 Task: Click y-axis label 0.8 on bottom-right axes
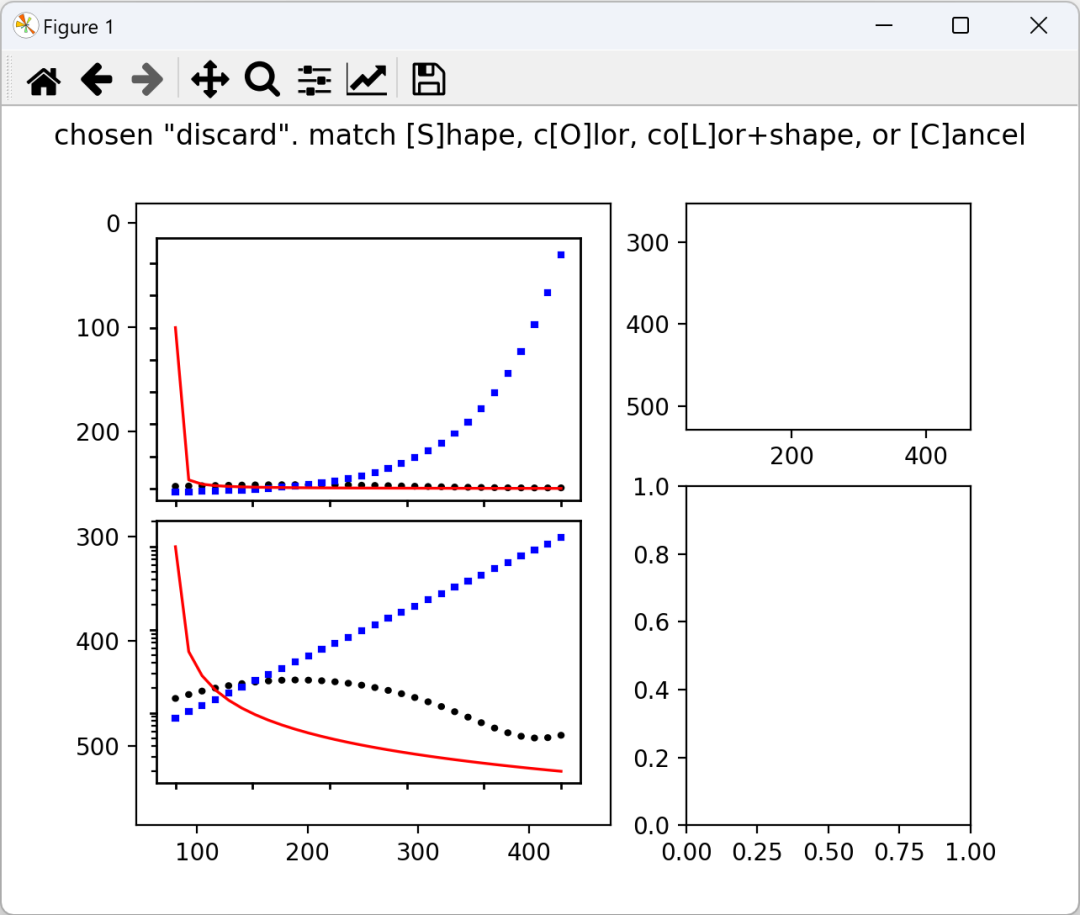(x=652, y=554)
